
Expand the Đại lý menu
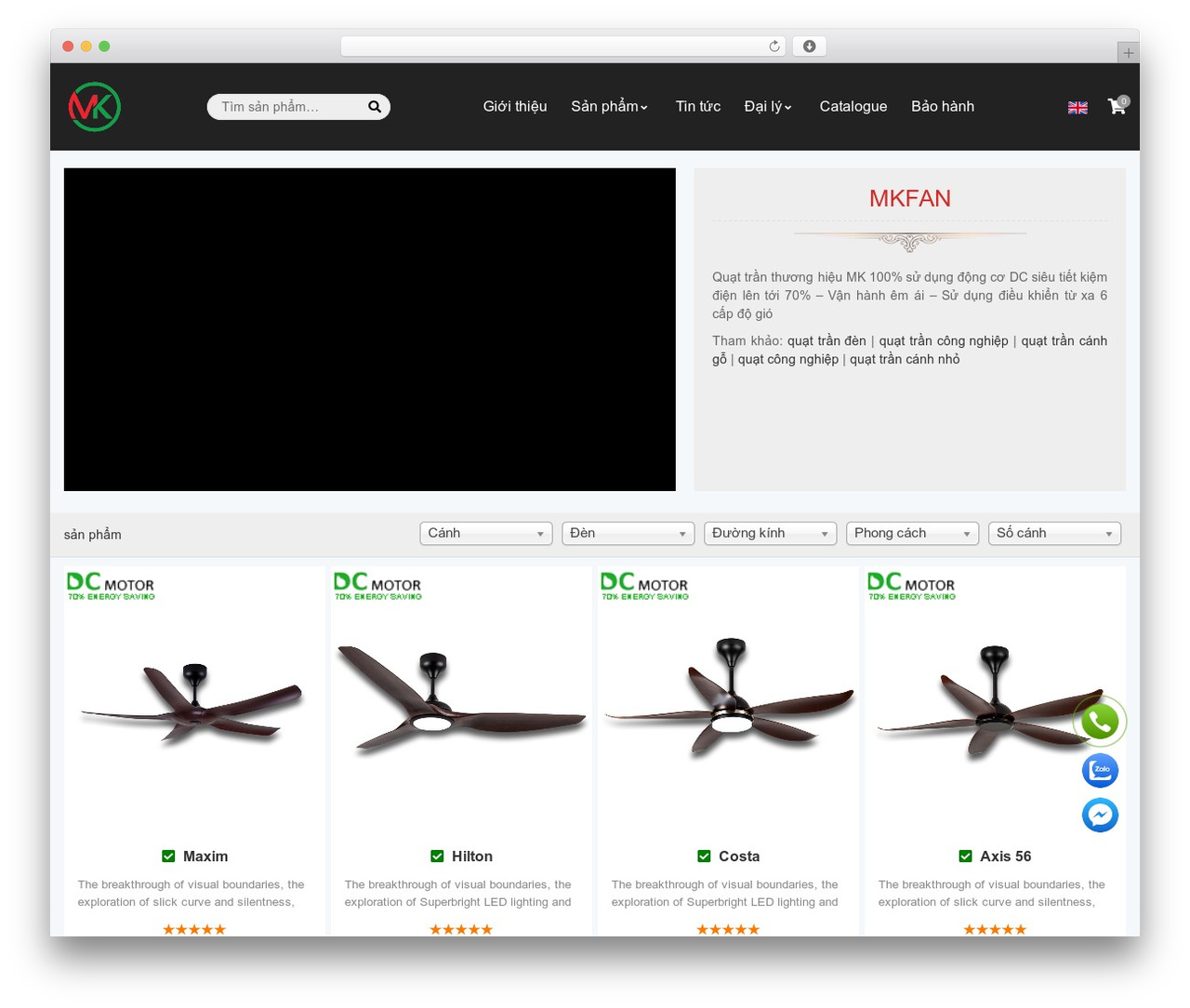tap(769, 107)
